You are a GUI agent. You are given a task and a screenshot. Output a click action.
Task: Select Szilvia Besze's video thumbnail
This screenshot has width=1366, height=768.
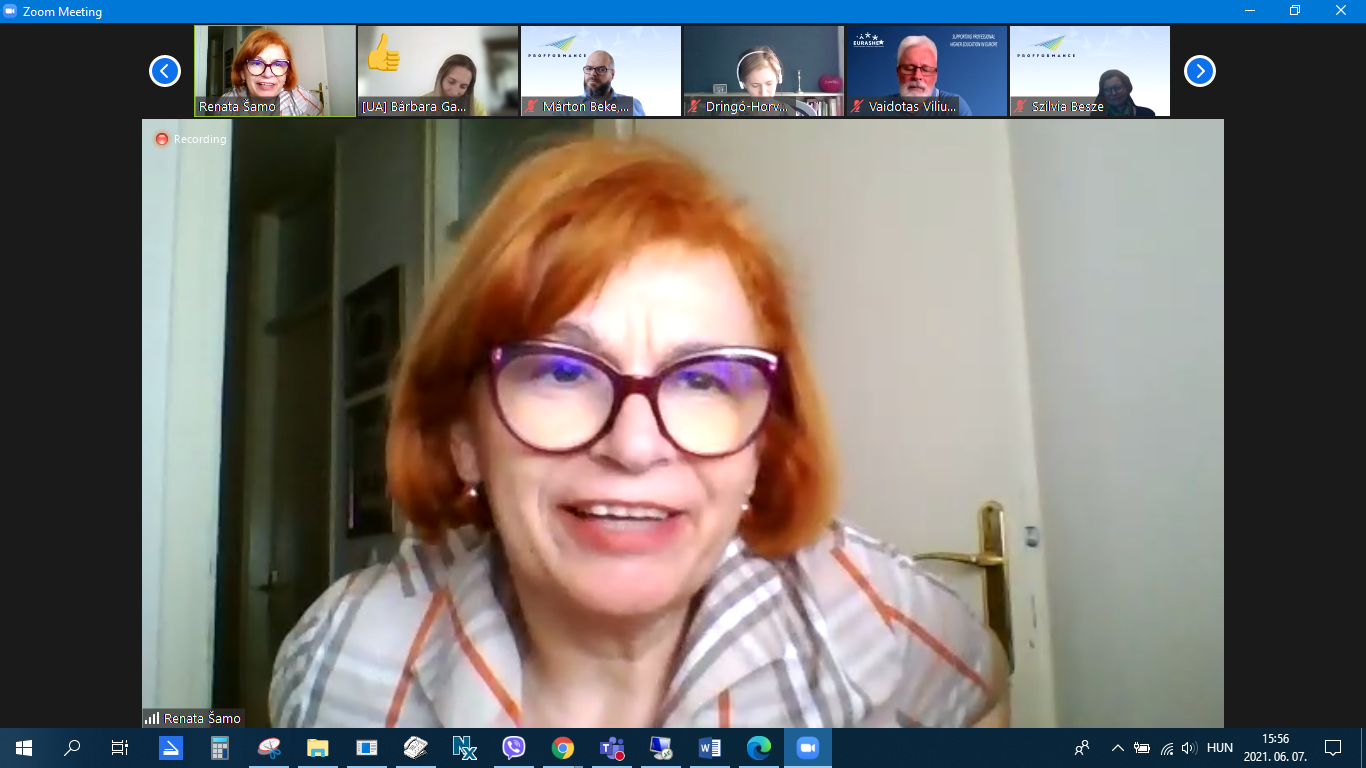coord(1089,71)
